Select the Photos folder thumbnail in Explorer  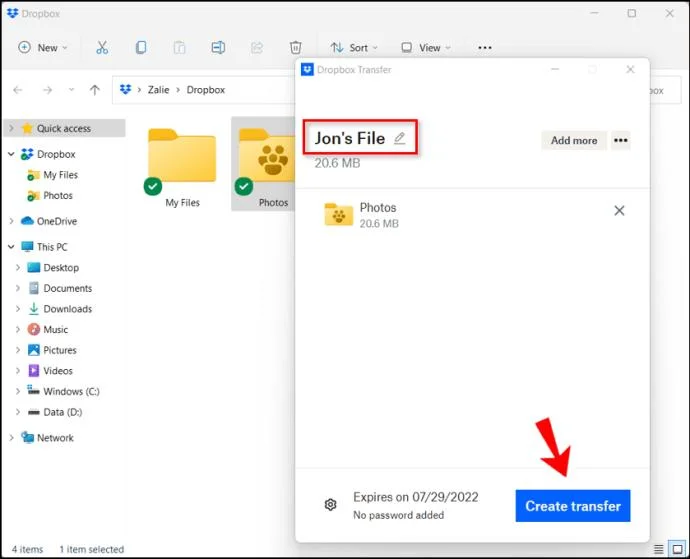pos(264,164)
